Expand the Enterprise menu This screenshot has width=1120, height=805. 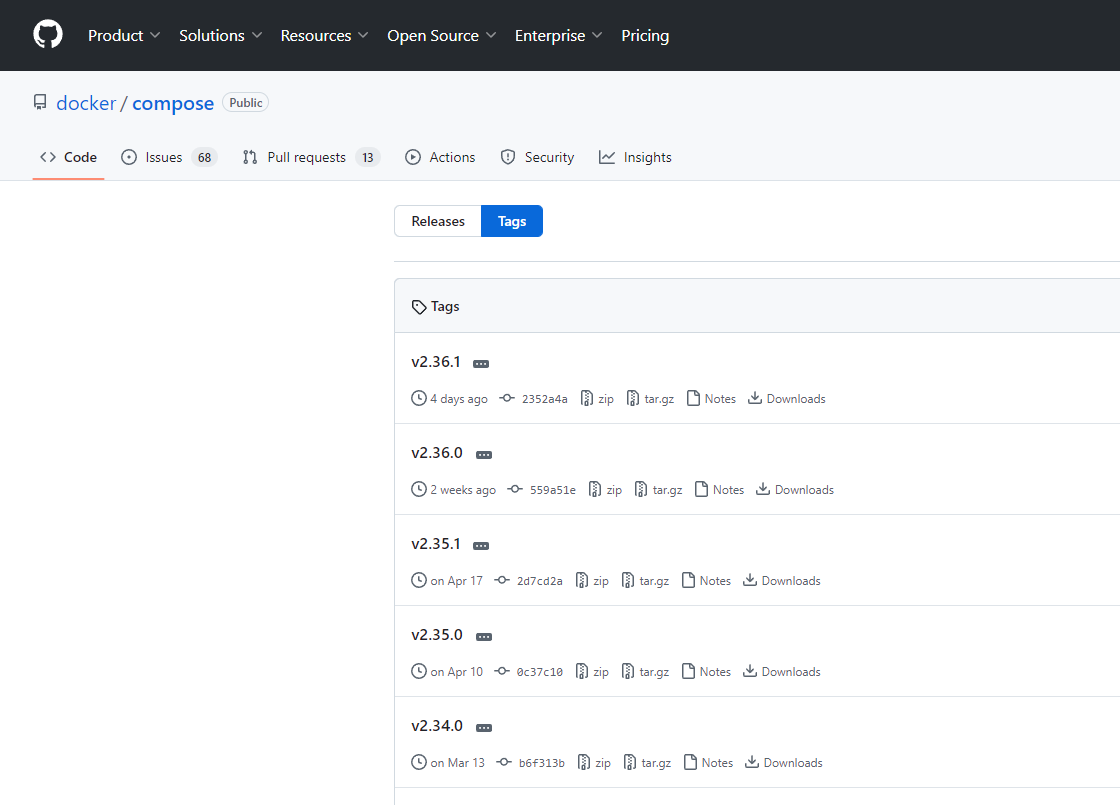[559, 36]
